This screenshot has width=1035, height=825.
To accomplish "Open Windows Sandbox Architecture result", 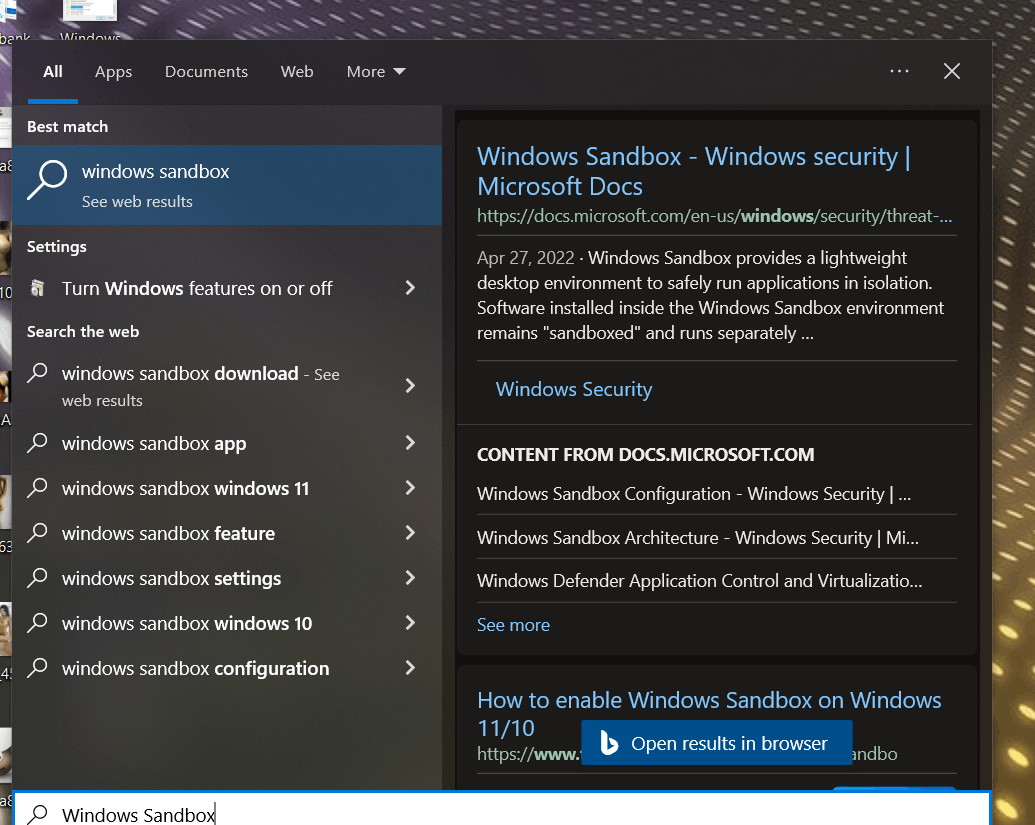I will 698,538.
